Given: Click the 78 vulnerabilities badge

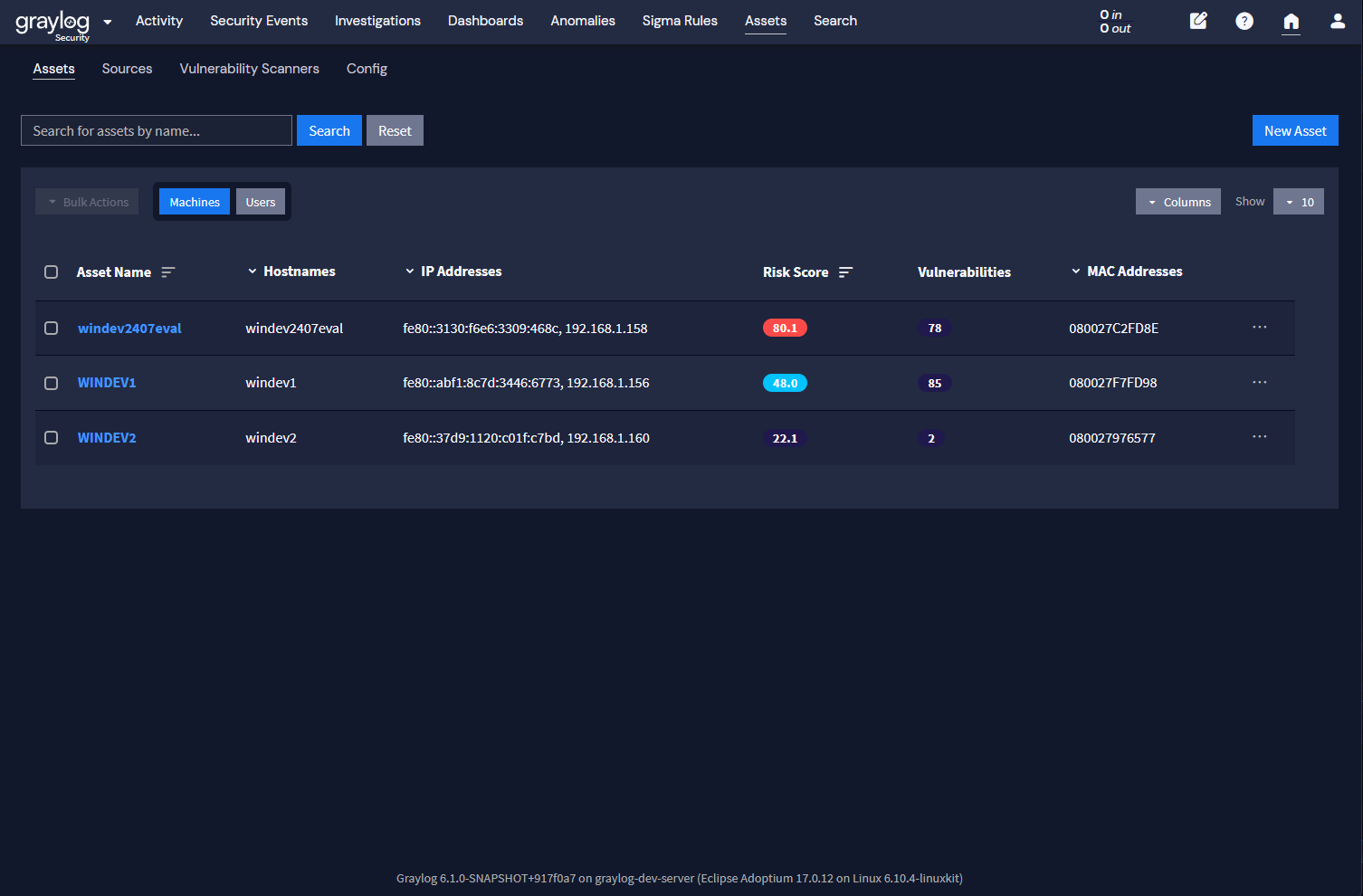Looking at the screenshot, I should point(935,328).
